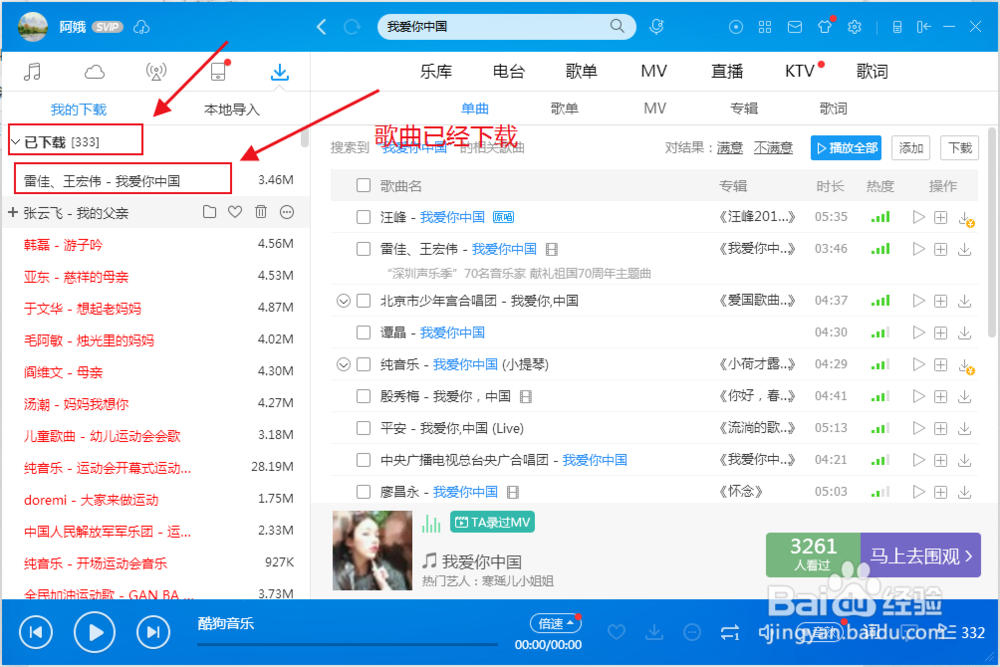Check the box for 中央广播电视总台央广合唱团 song

[364, 460]
